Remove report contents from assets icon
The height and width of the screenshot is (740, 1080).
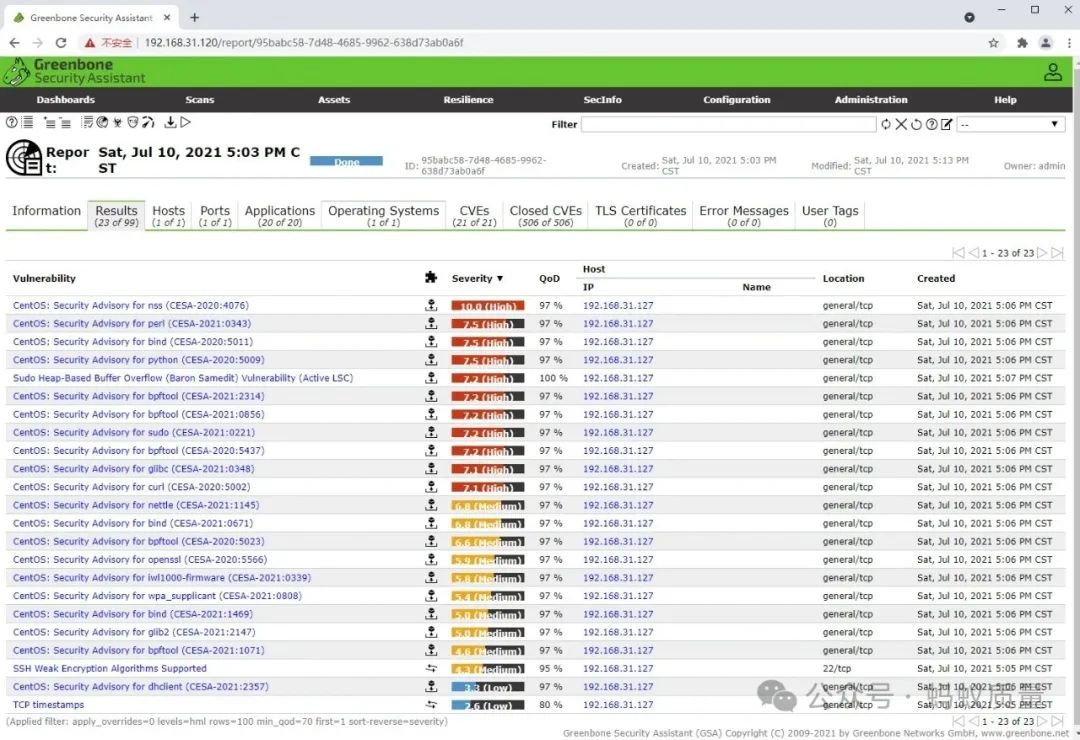65,122
